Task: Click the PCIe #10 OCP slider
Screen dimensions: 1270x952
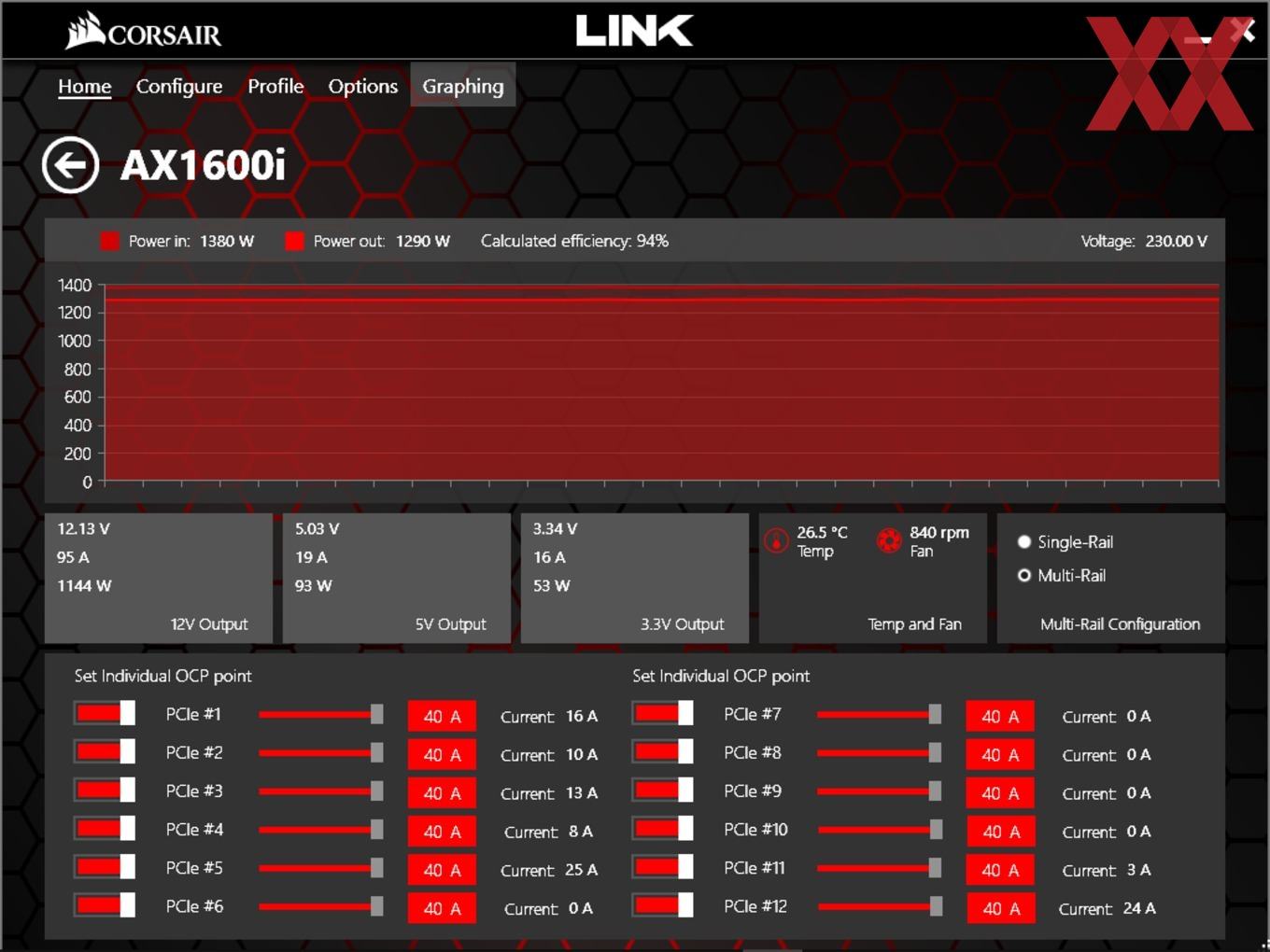Action: coord(880,830)
